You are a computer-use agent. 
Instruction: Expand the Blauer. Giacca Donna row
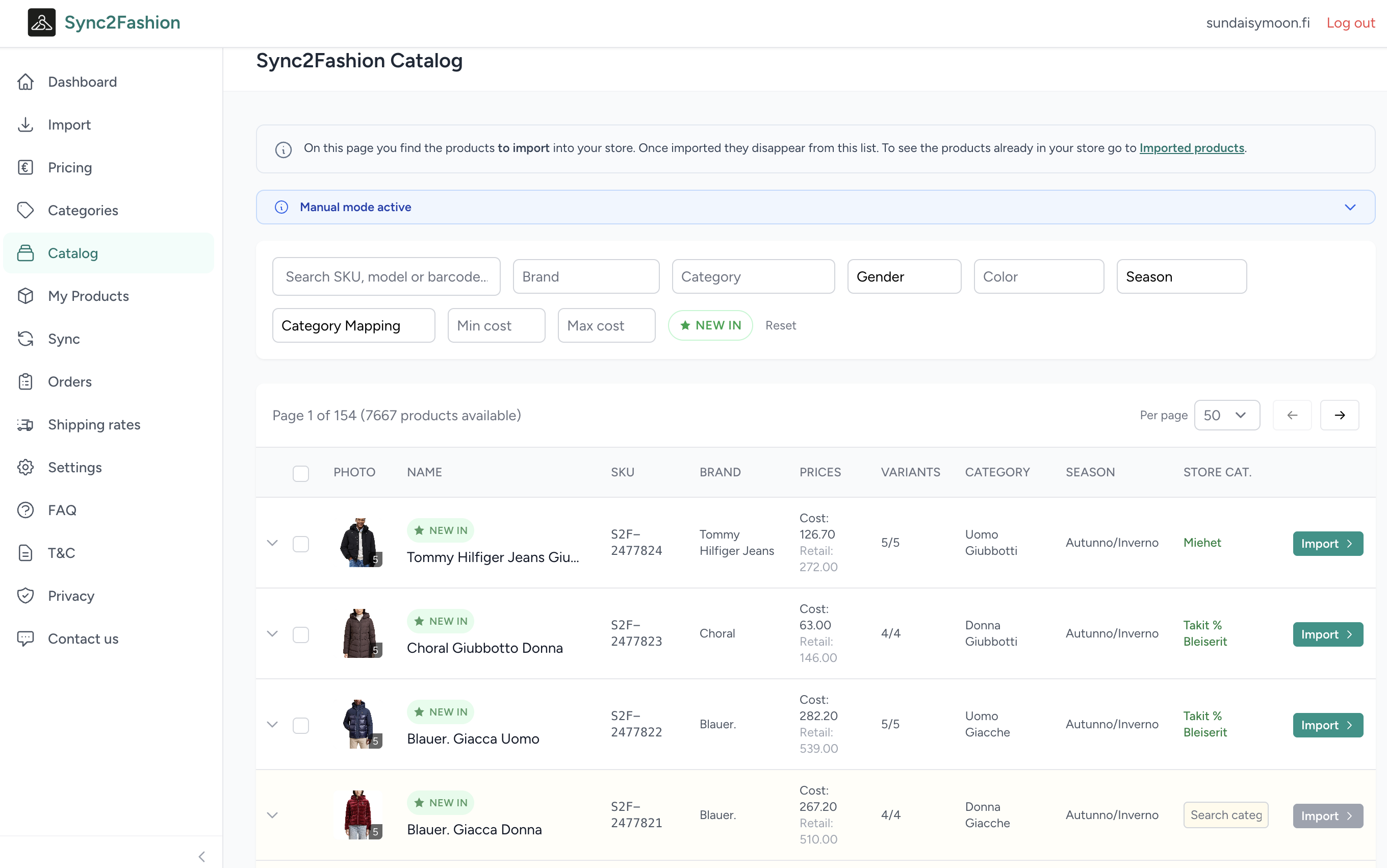(x=273, y=815)
